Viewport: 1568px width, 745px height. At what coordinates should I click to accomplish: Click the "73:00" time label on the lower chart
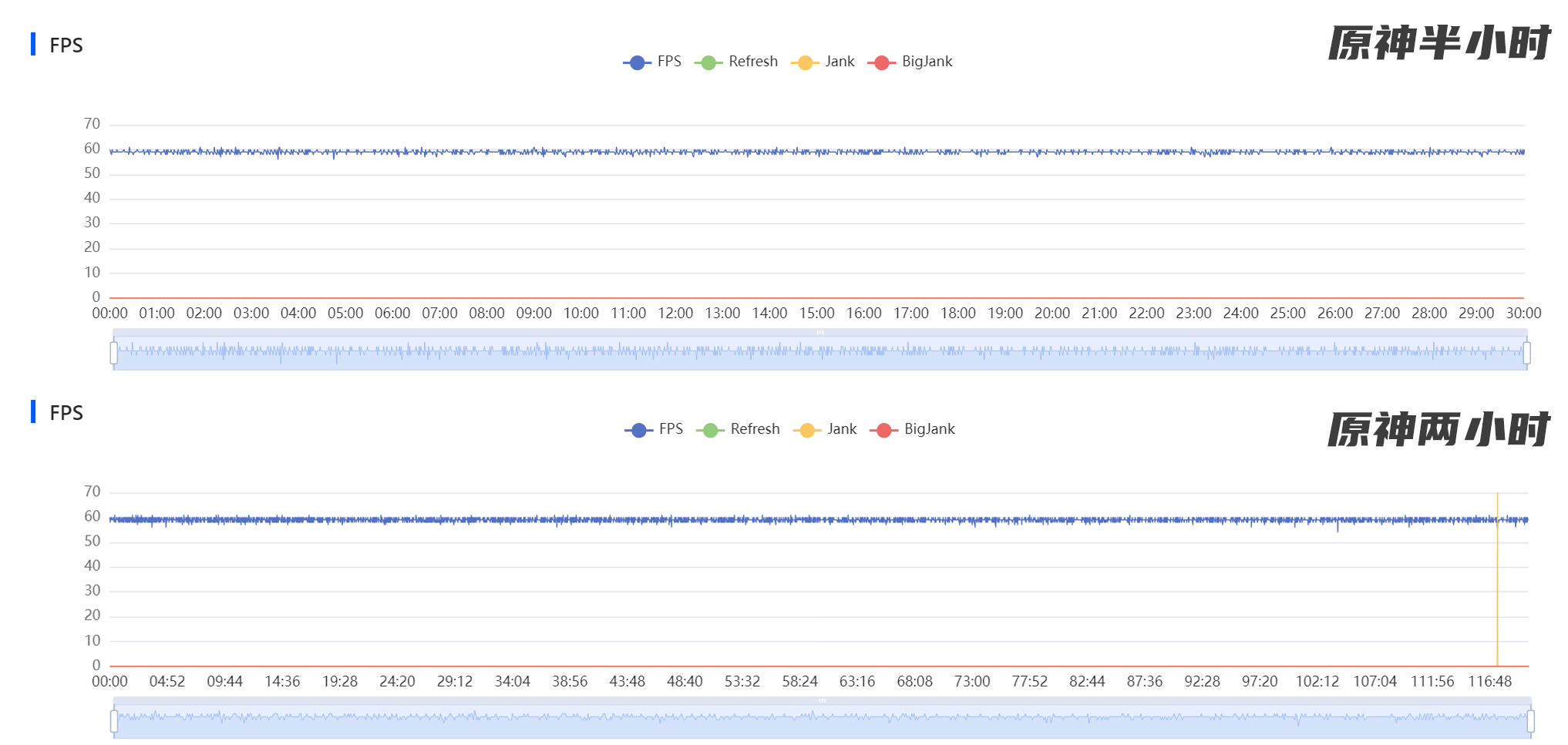pyautogui.click(x=972, y=682)
